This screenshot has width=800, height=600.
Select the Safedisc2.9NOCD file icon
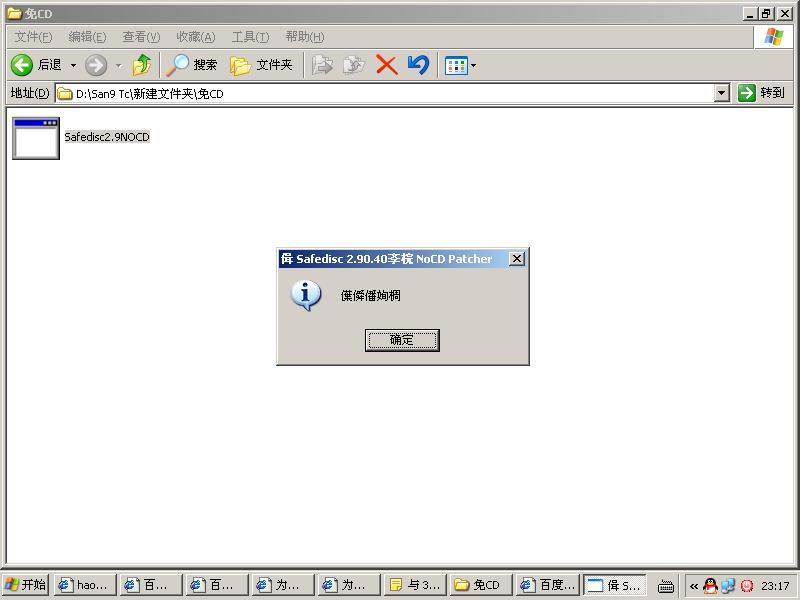point(36,138)
